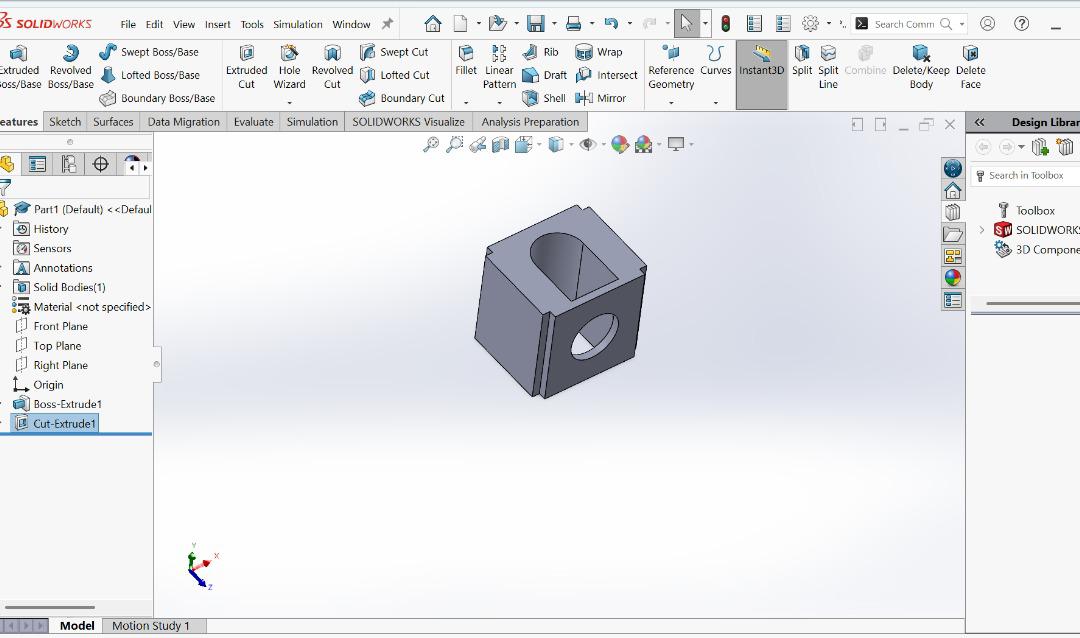Select the Boundary Cut tool
The image size is (1080, 638).
point(402,98)
